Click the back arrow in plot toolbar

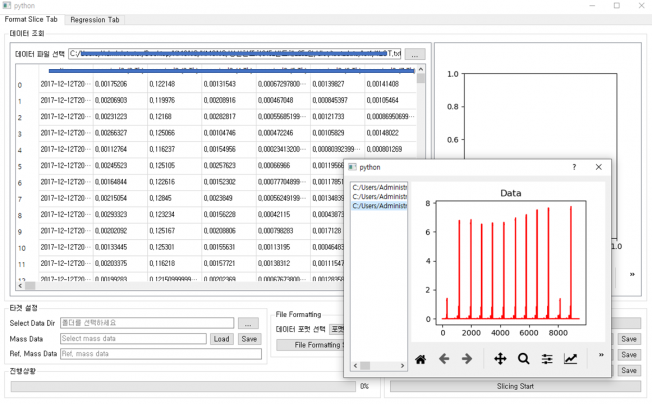click(x=444, y=358)
